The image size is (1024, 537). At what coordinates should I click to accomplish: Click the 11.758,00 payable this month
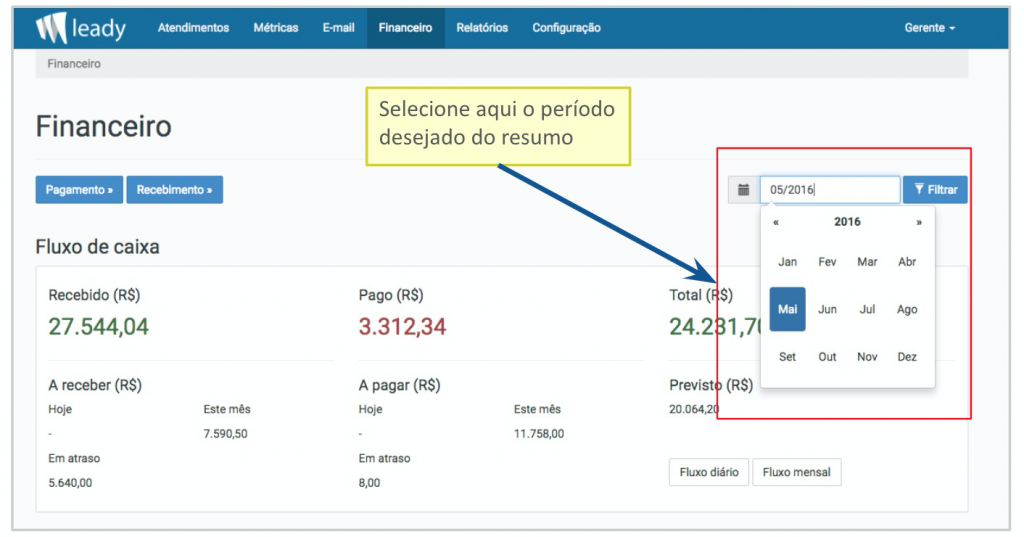coord(539,434)
